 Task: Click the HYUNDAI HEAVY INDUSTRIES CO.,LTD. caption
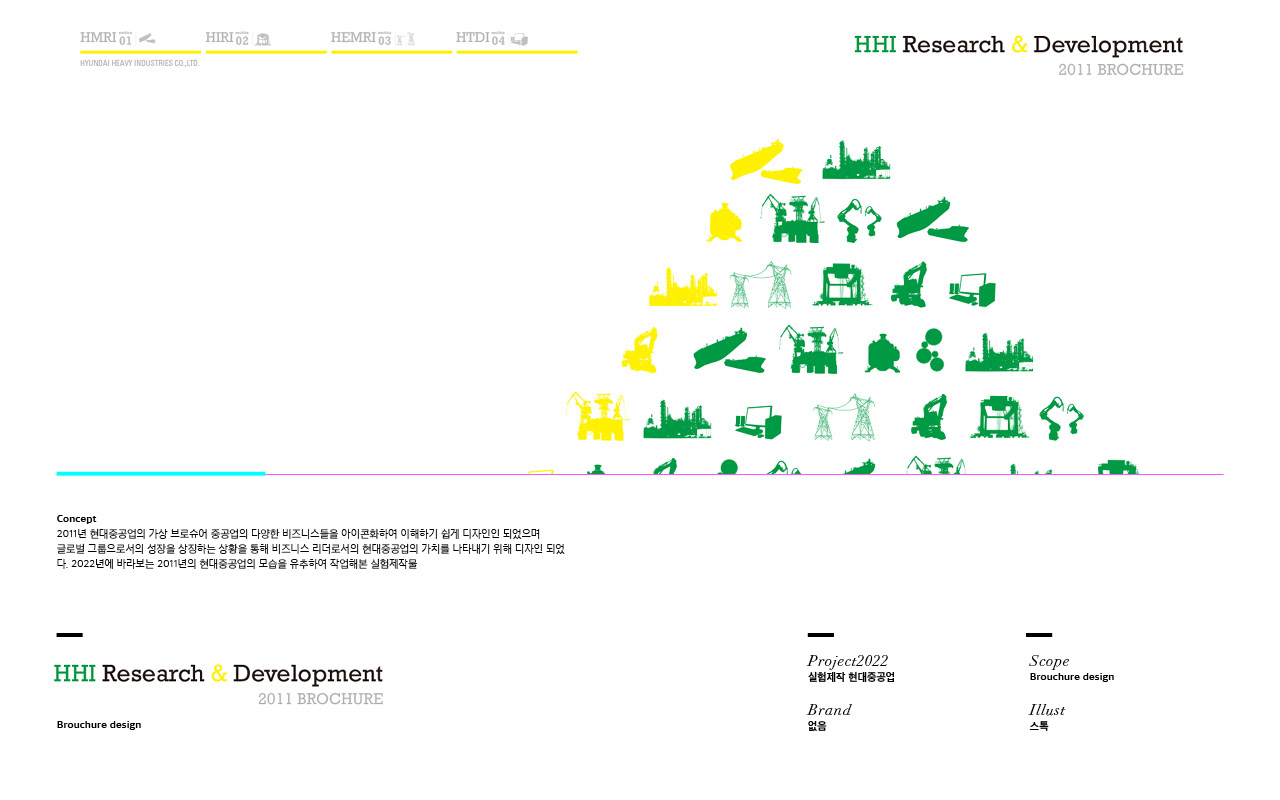pyautogui.click(x=140, y=63)
